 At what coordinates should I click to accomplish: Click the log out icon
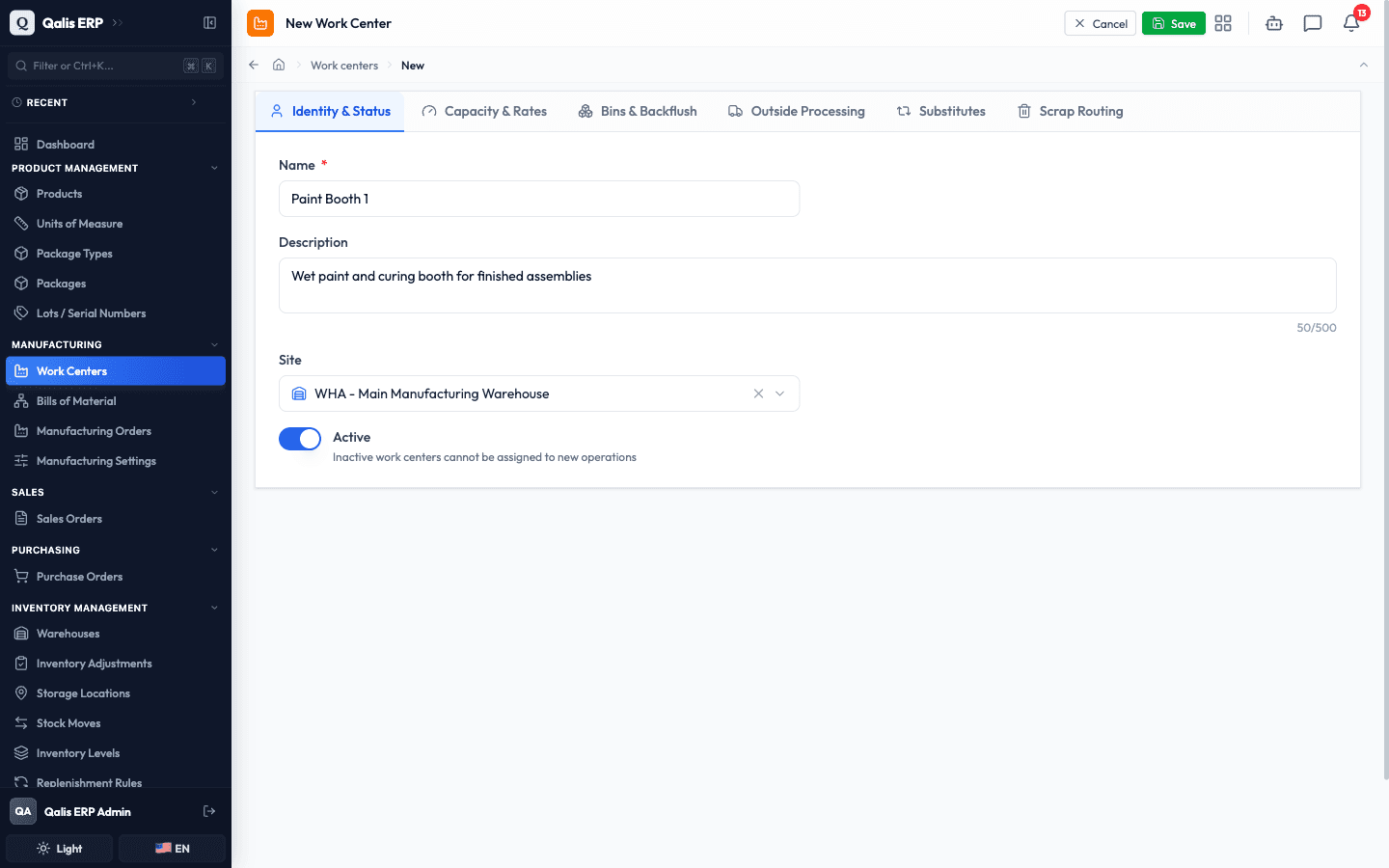coord(209,811)
